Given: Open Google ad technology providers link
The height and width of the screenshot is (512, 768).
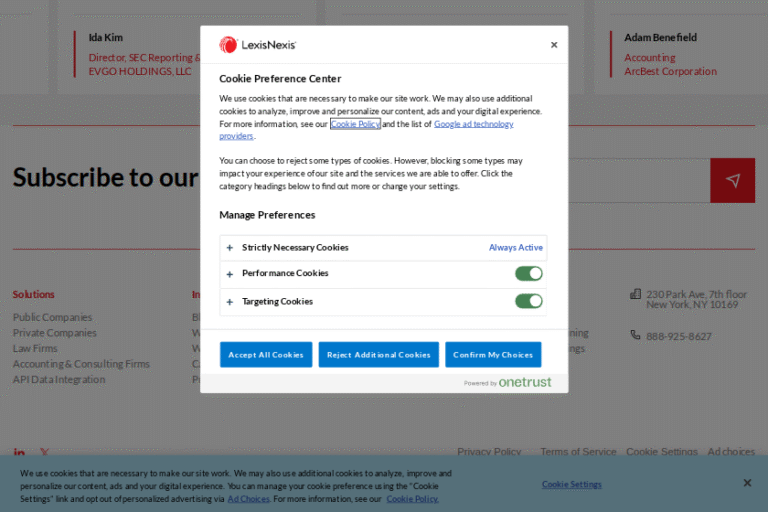Looking at the screenshot, I should (x=473, y=124).
